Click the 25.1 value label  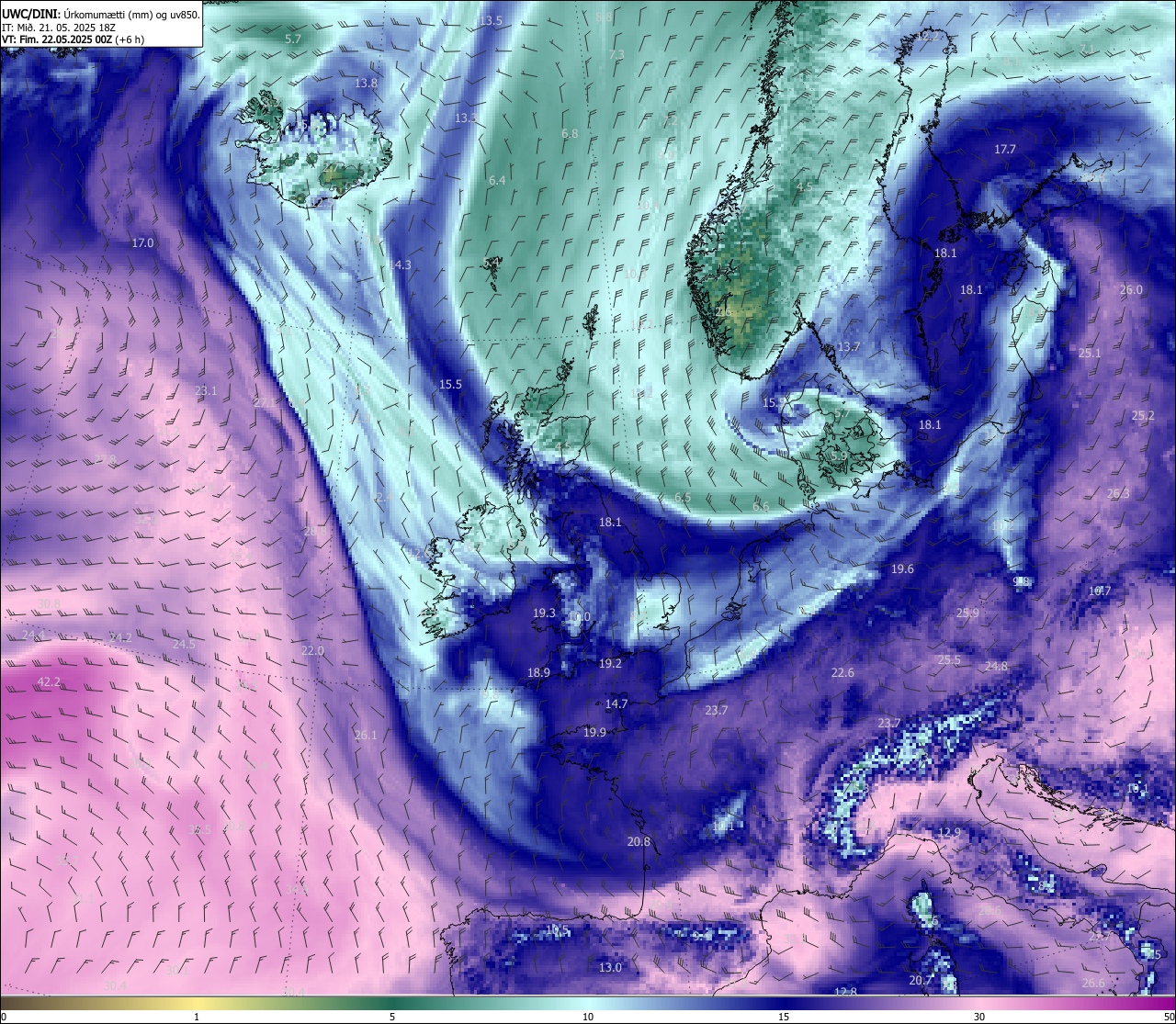pos(1090,353)
